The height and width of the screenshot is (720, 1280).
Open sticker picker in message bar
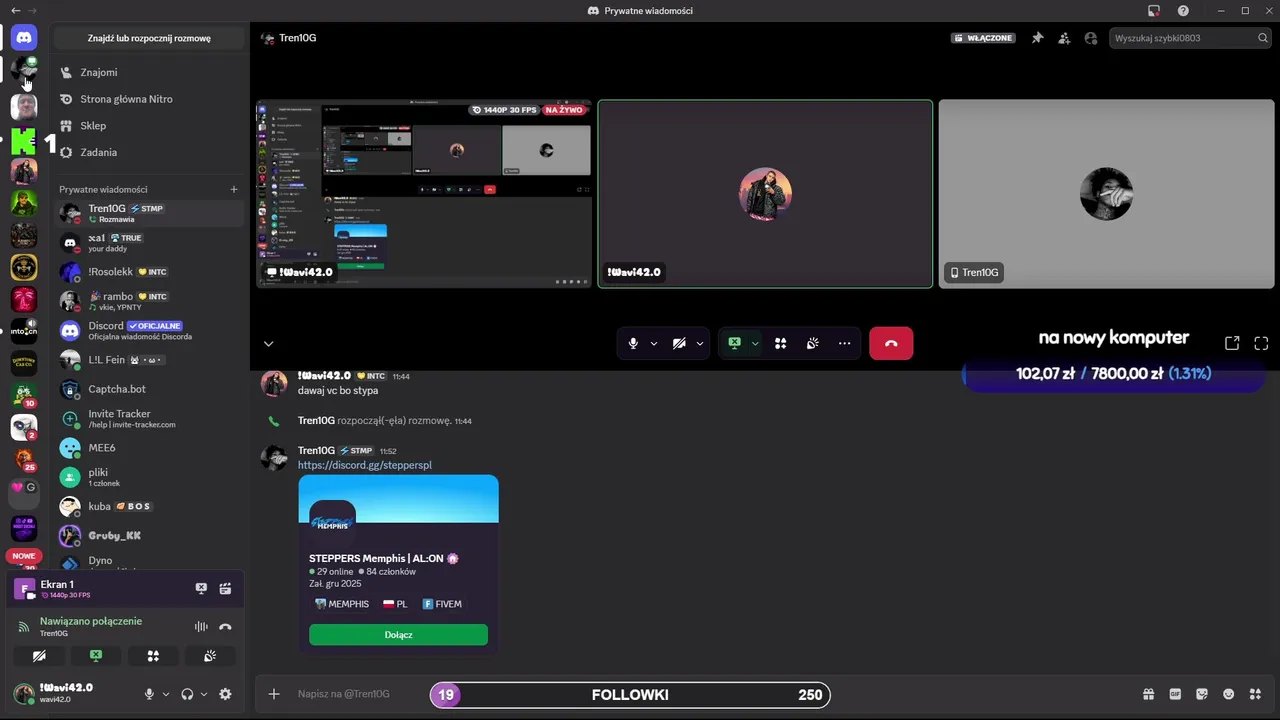[1202, 694]
